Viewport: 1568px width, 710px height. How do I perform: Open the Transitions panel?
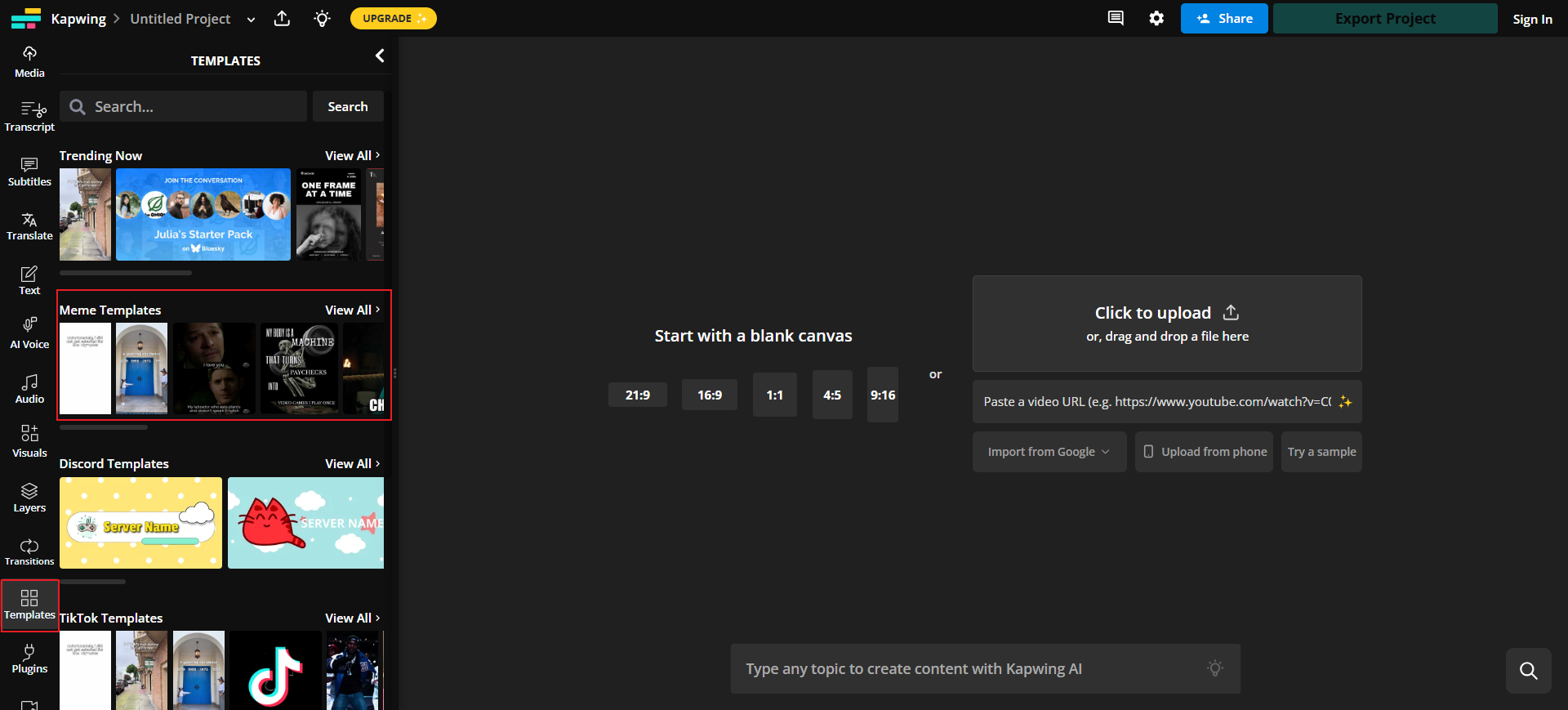click(29, 551)
